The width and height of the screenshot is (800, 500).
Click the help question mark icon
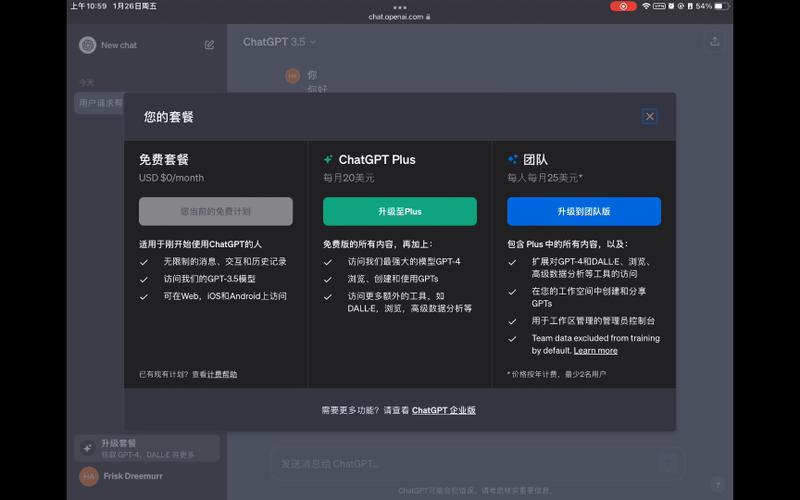[x=717, y=485]
